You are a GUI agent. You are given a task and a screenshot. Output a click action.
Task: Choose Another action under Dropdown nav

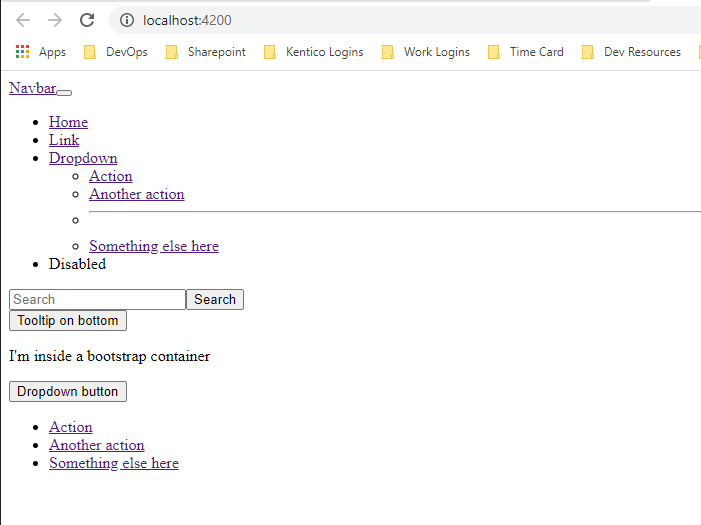(137, 194)
